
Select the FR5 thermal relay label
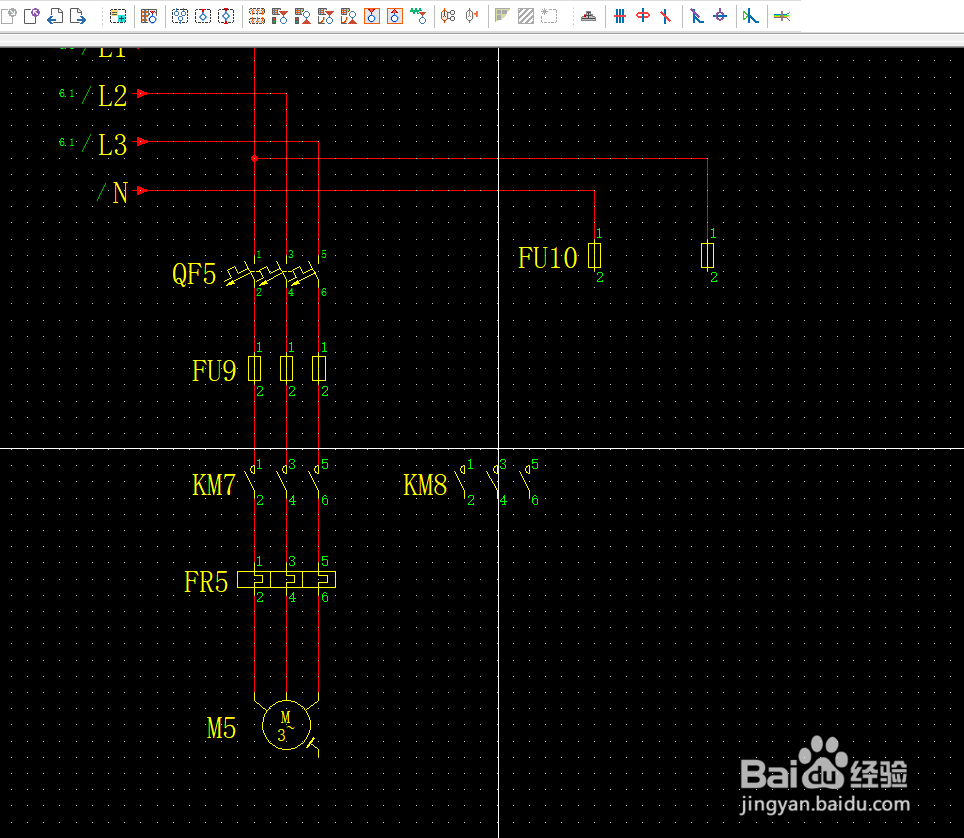click(x=206, y=582)
